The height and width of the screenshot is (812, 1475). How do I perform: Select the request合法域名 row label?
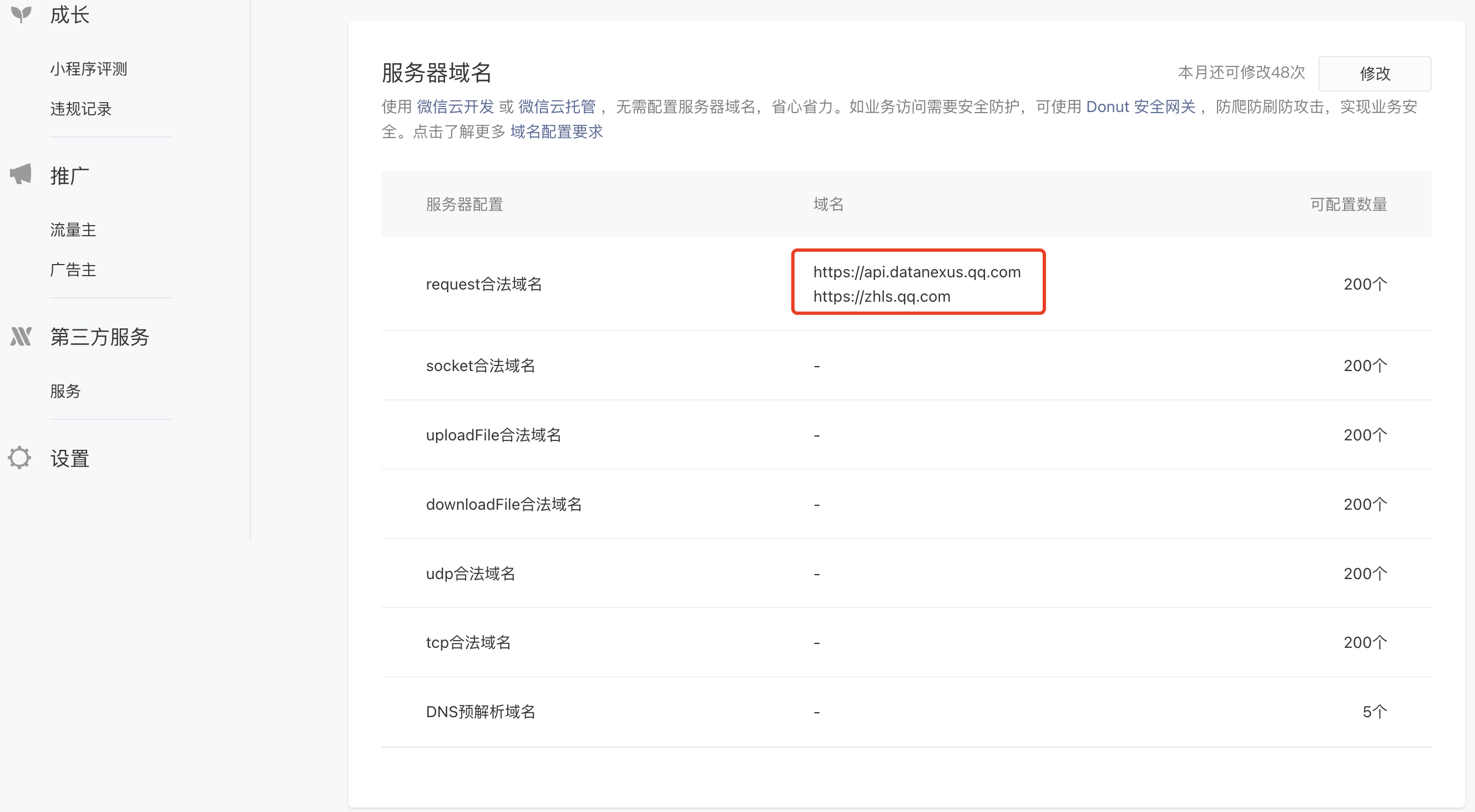[484, 284]
